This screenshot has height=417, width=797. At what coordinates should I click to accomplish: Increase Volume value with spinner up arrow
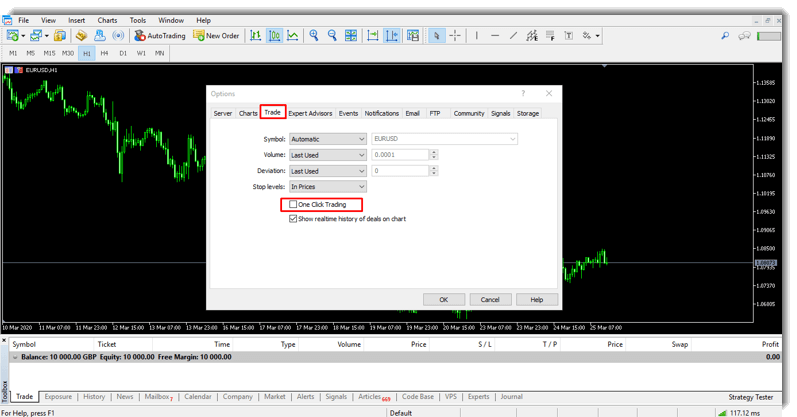tap(433, 152)
